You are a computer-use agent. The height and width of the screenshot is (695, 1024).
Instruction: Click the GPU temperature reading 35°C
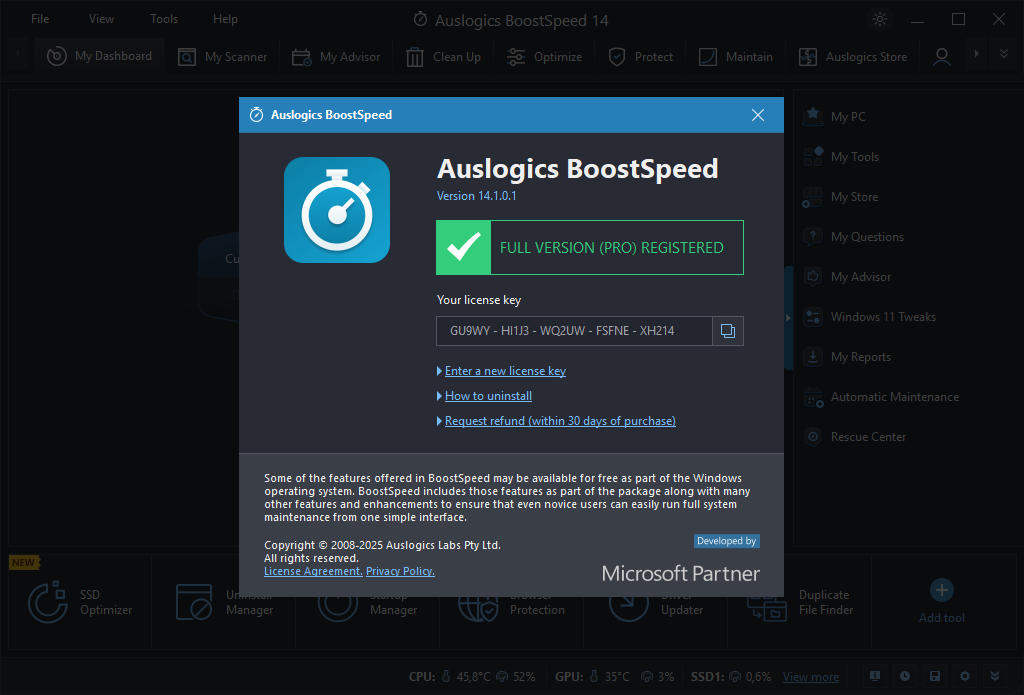pos(617,677)
